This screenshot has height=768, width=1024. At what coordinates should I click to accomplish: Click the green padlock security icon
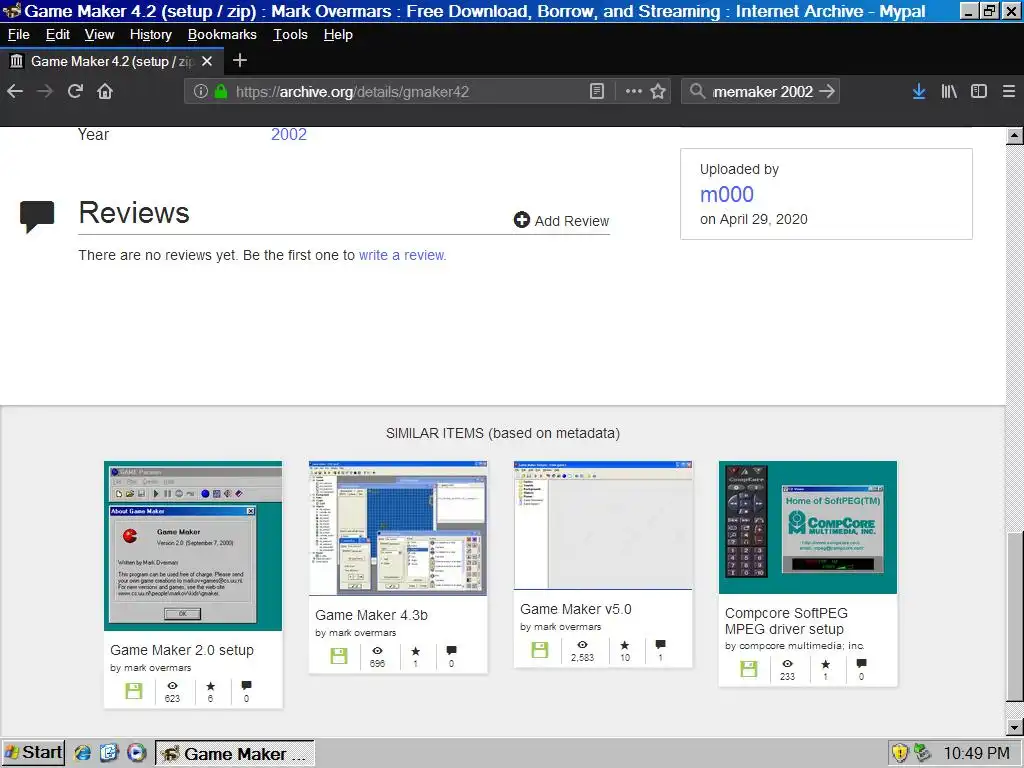pyautogui.click(x=221, y=91)
